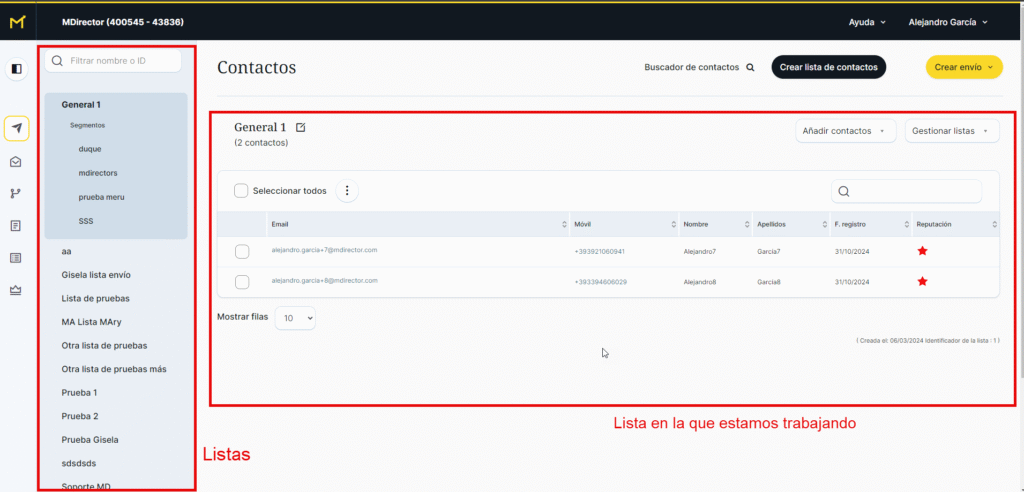Screen dimensions: 1024x492
Task: Open the Gestionar listas dropdown
Action: point(951,131)
